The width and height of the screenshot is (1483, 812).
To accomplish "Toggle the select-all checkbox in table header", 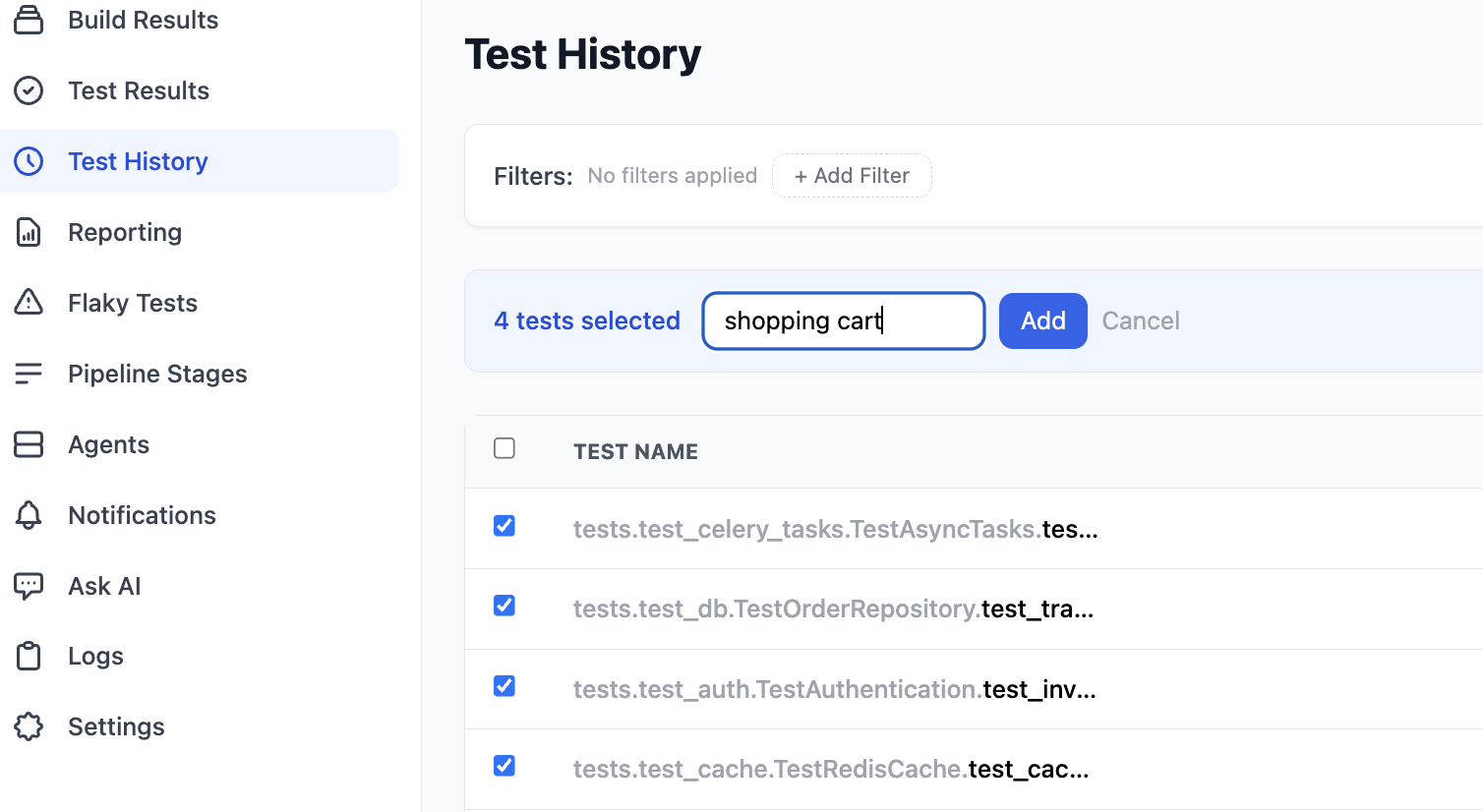I will point(504,448).
